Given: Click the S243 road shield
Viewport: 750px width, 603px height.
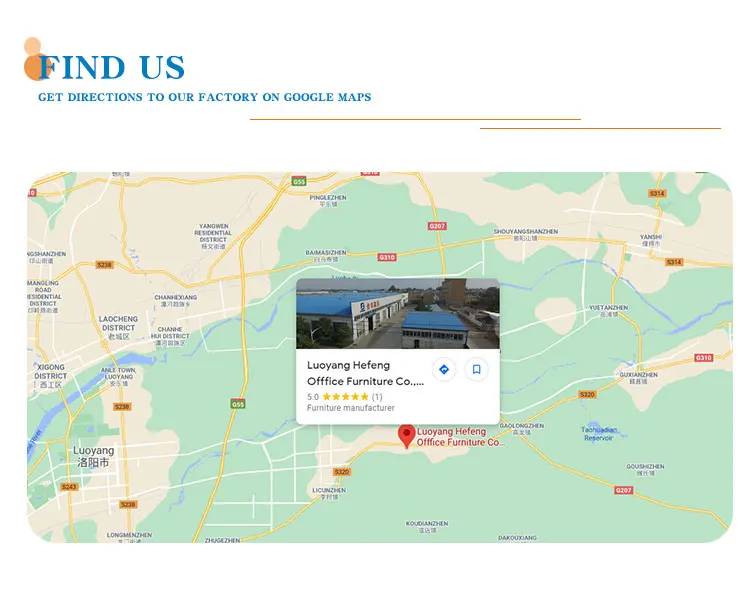Looking at the screenshot, I should 69,487.
